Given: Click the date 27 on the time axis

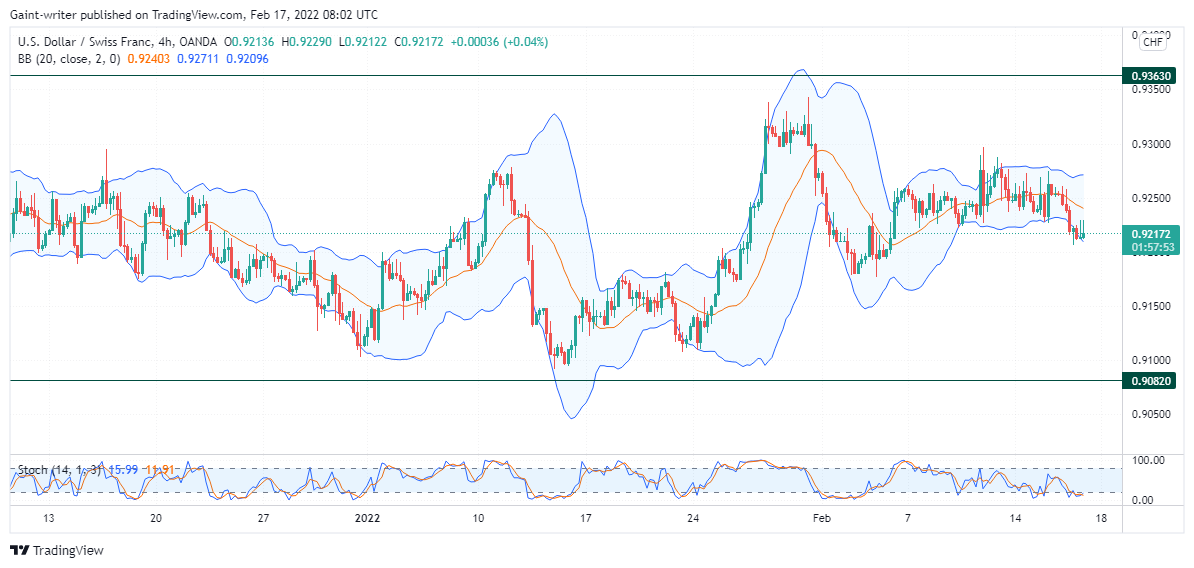Looking at the screenshot, I should (x=263, y=519).
